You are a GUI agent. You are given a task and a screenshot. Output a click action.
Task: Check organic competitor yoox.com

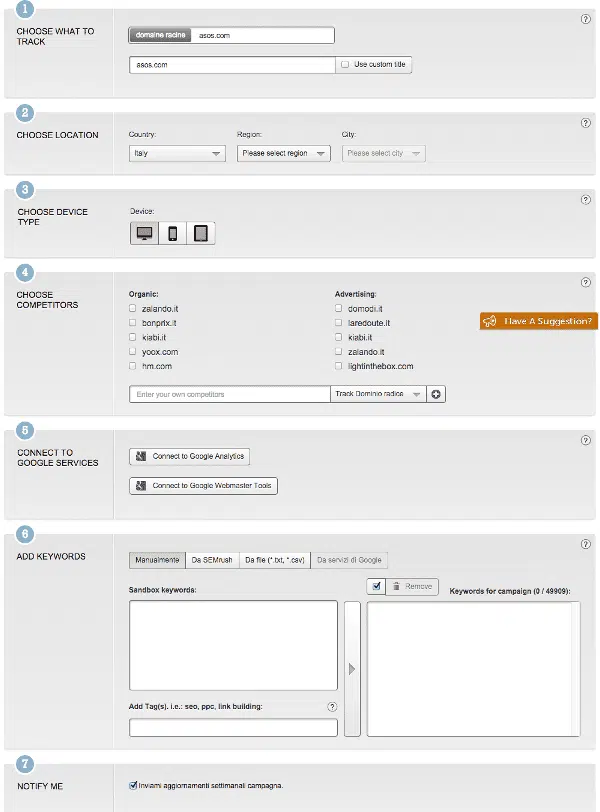(133, 352)
